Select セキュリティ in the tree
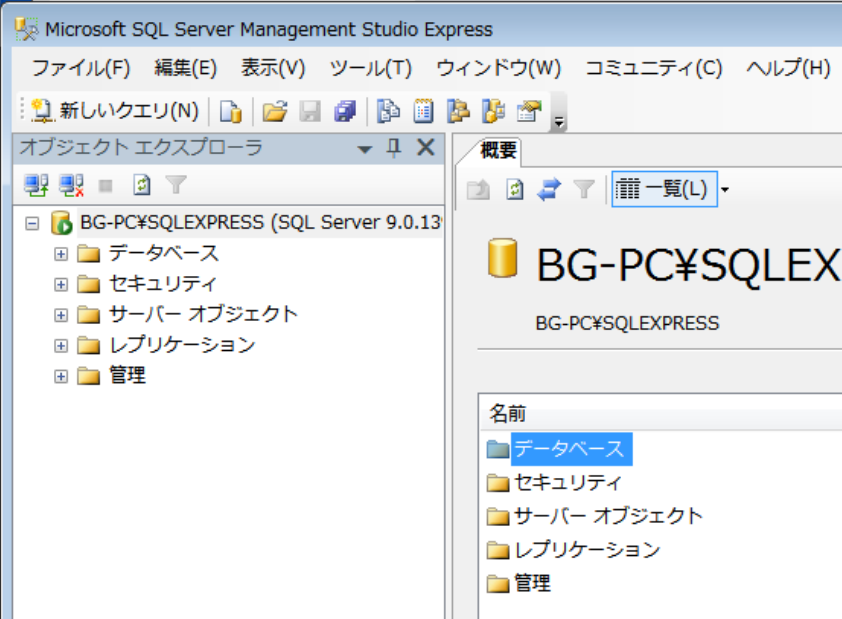The image size is (842, 619). click(163, 283)
